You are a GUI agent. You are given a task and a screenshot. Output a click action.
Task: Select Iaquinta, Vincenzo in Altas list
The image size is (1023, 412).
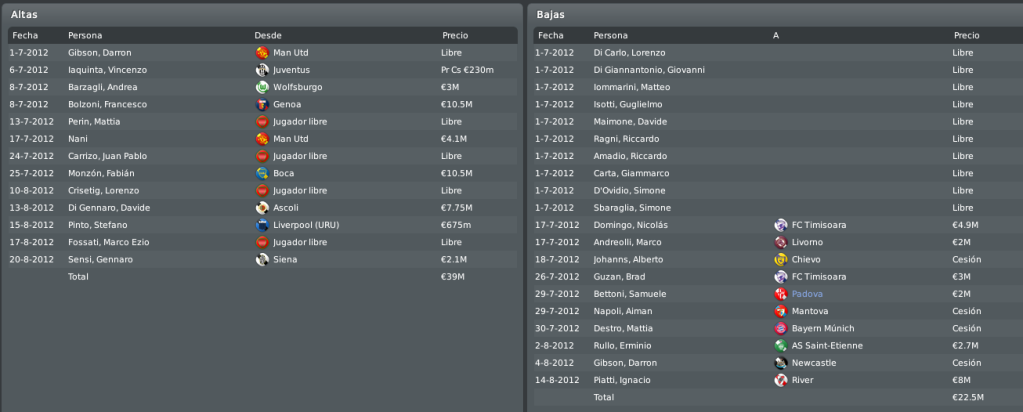click(x=262, y=70)
